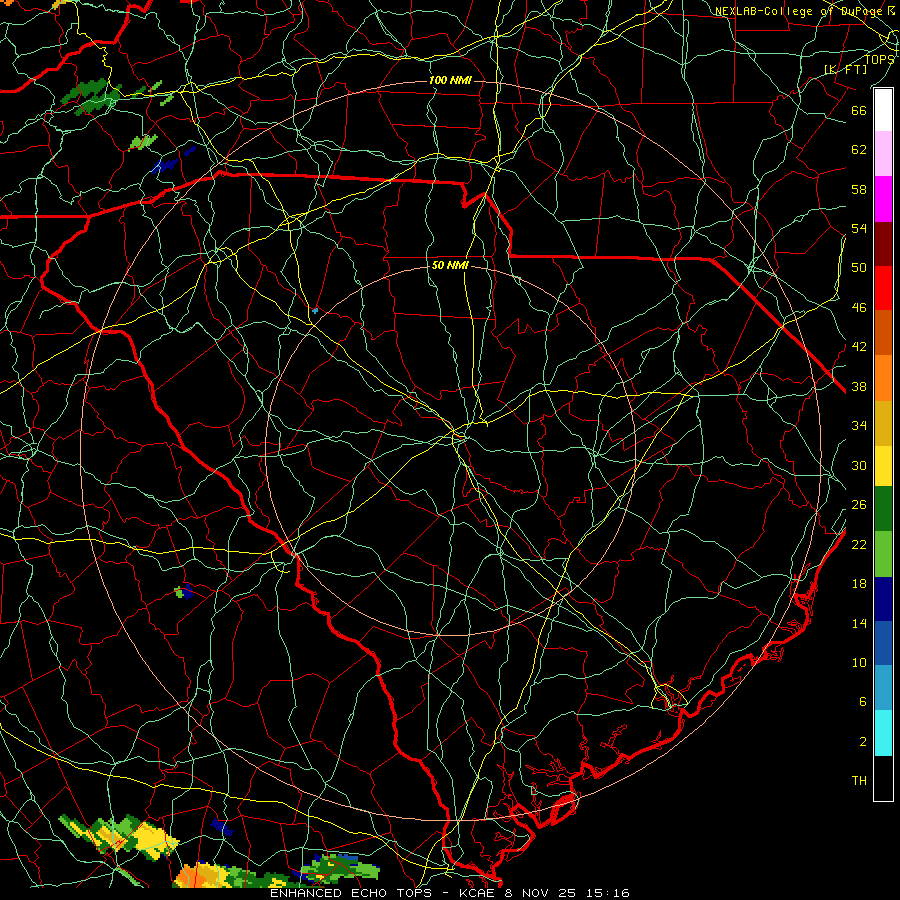Click the '34' legend value
This screenshot has height=900, width=900.
859,426
